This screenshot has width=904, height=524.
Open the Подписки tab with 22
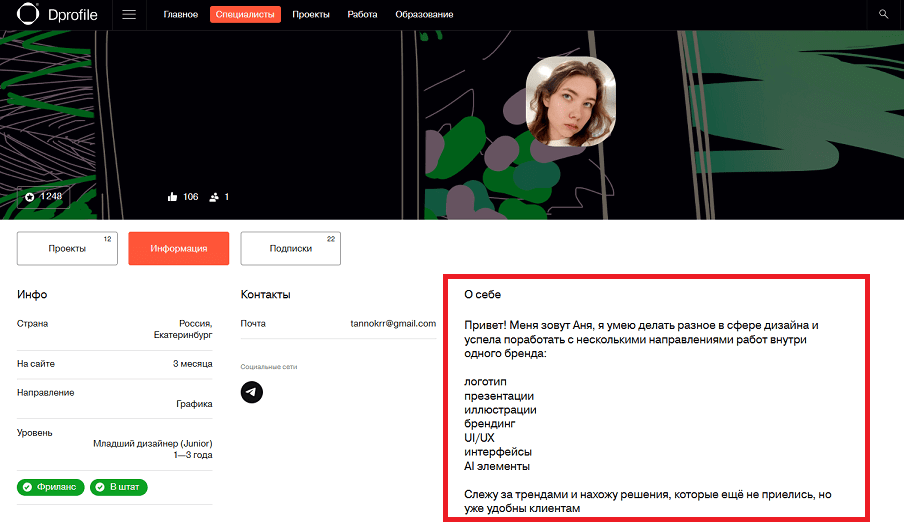291,248
